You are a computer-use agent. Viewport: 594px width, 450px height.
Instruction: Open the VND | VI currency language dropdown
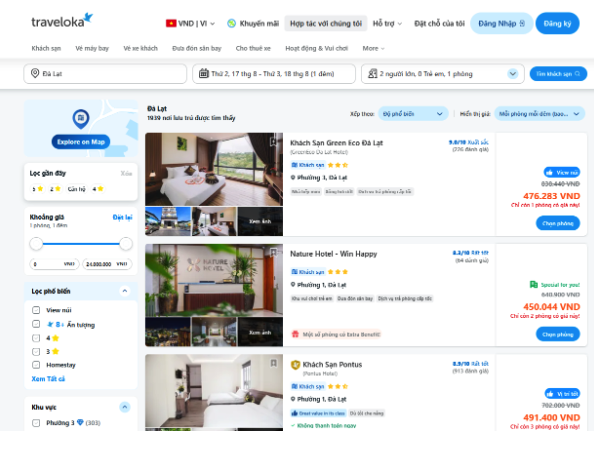coord(190,23)
